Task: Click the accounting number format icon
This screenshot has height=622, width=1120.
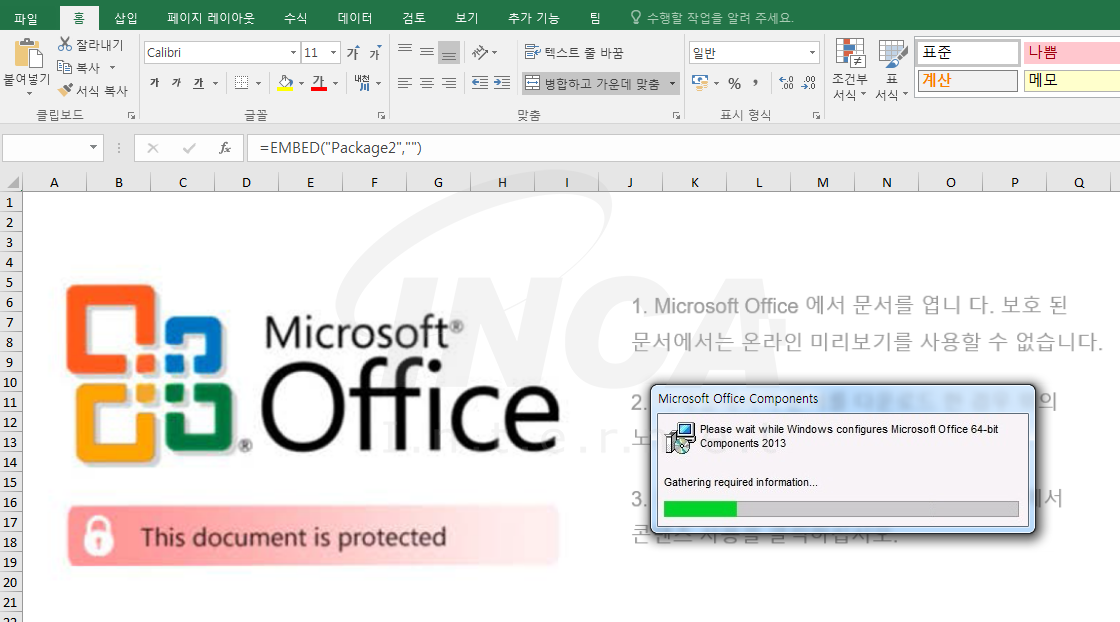Action: pyautogui.click(x=700, y=83)
